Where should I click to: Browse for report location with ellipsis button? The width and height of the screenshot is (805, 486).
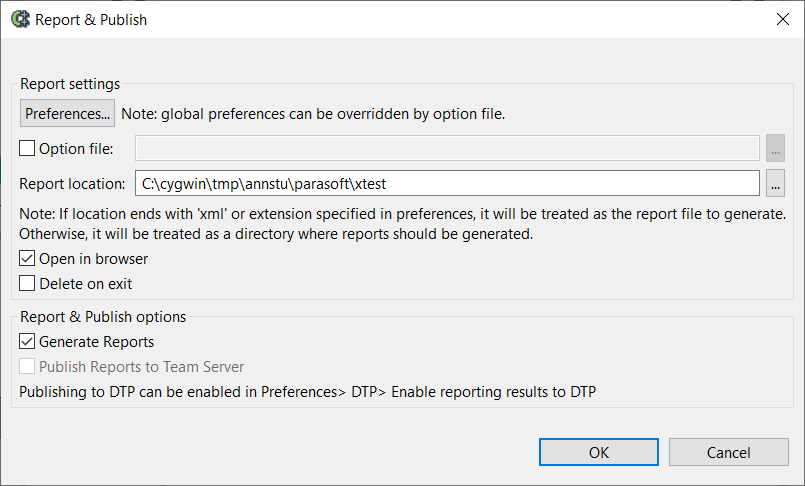point(775,183)
